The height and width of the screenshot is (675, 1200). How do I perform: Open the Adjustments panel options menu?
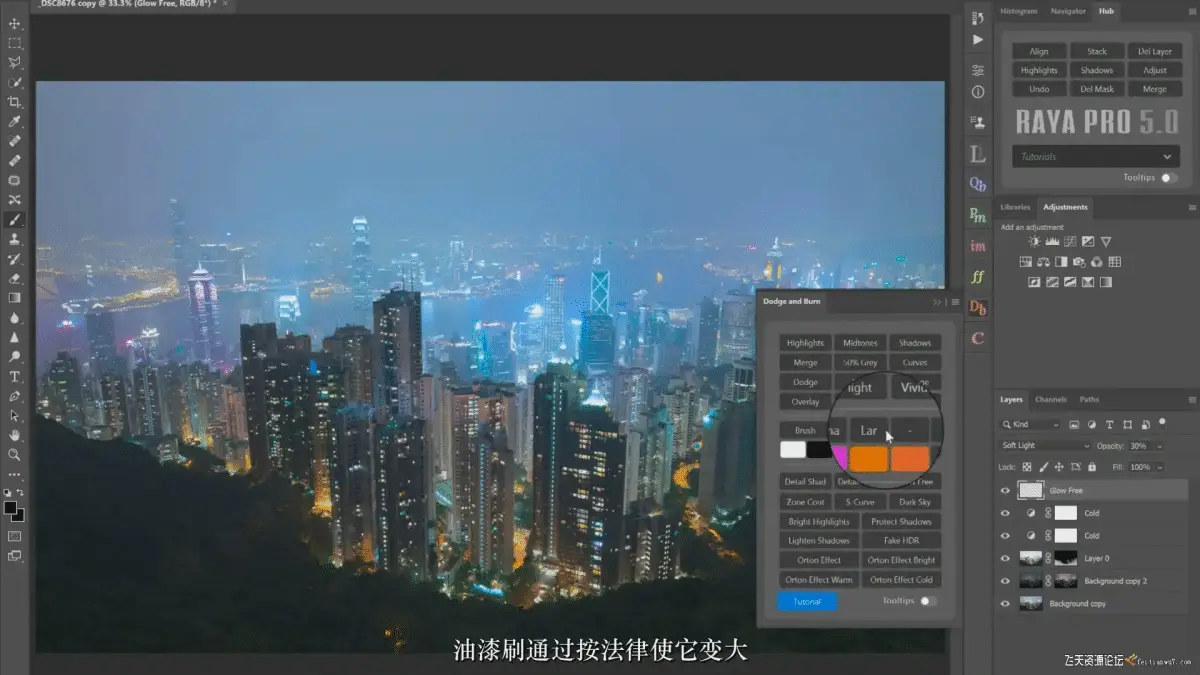tap(1191, 207)
